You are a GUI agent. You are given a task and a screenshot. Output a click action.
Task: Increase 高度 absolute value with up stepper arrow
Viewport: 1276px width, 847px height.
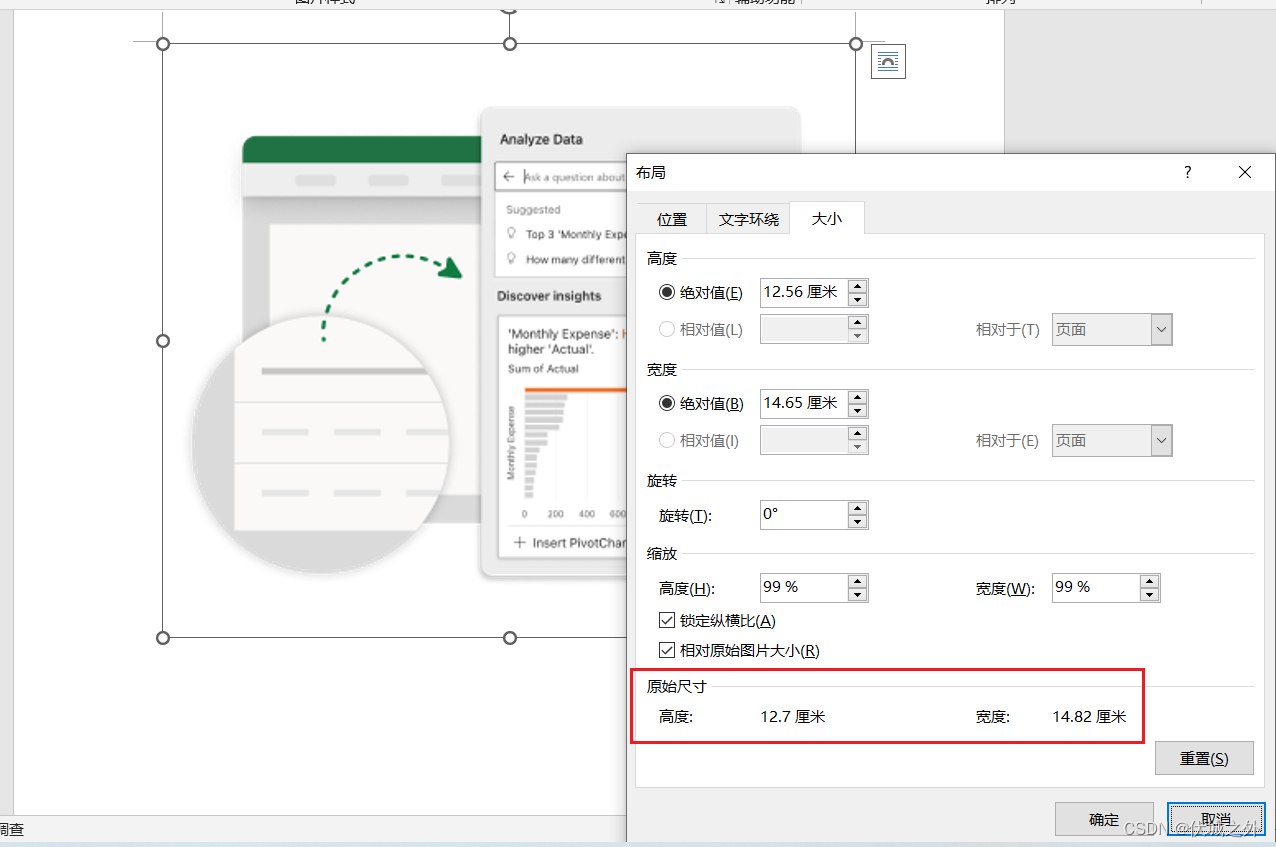point(857,286)
